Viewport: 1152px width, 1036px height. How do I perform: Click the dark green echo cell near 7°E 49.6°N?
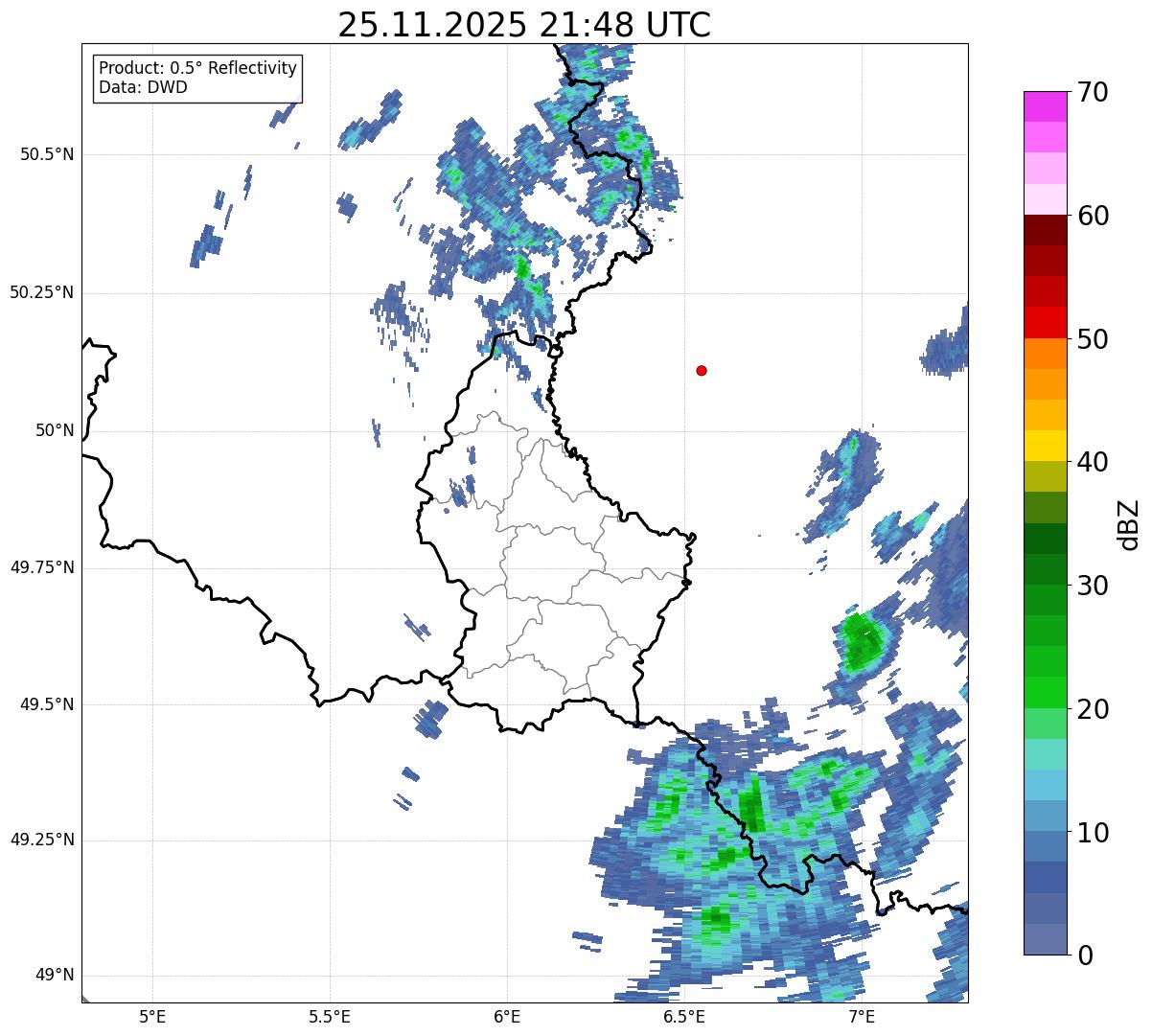click(862, 640)
